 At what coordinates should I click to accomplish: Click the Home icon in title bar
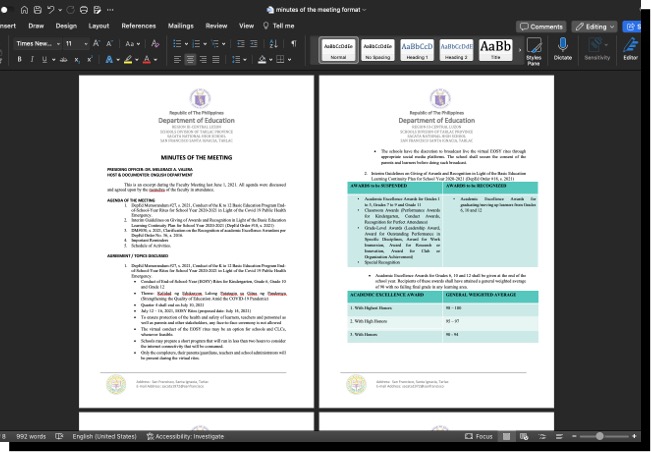click(x=24, y=10)
